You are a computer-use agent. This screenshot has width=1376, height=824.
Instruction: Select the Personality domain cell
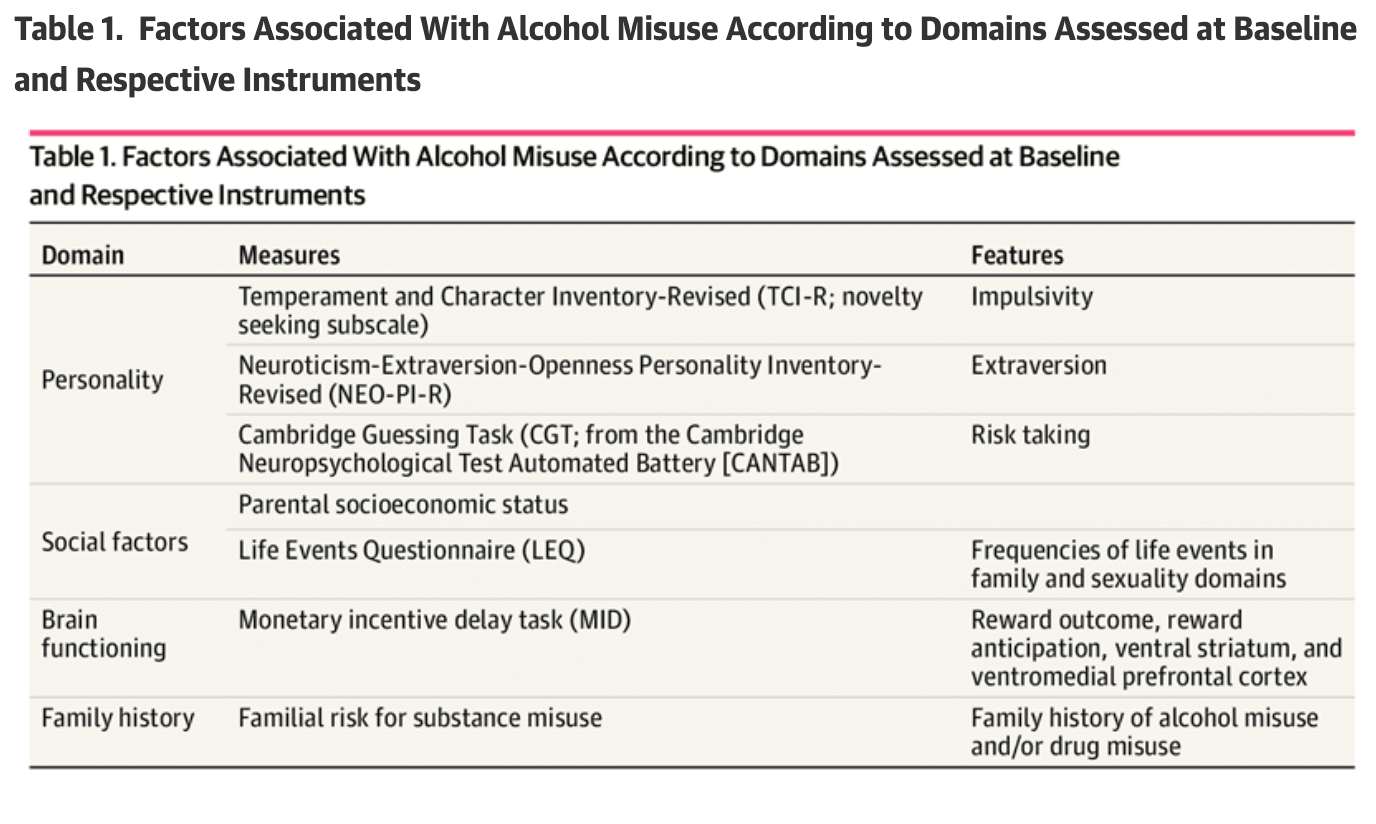point(102,380)
